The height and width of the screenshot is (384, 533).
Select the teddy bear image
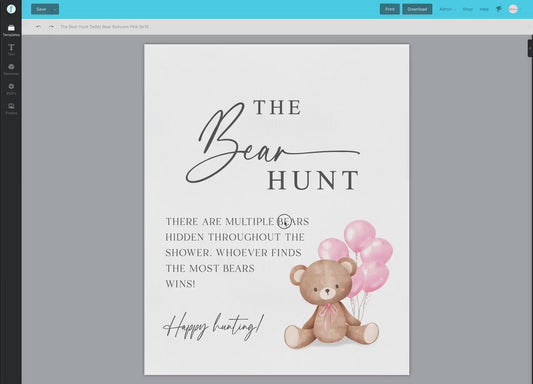pos(331,302)
